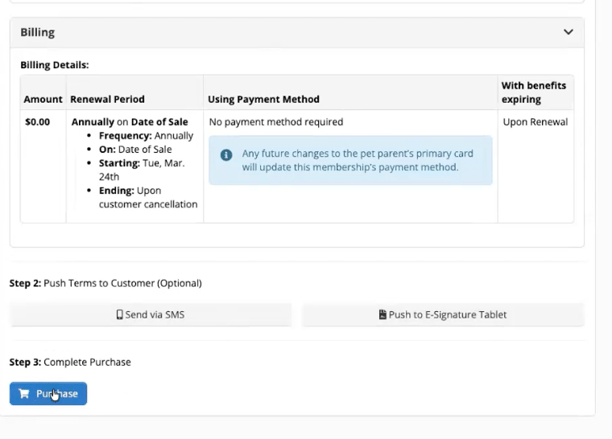Click the document icon on E-Signature button
Screen dimensions: 612x439
(382, 315)
